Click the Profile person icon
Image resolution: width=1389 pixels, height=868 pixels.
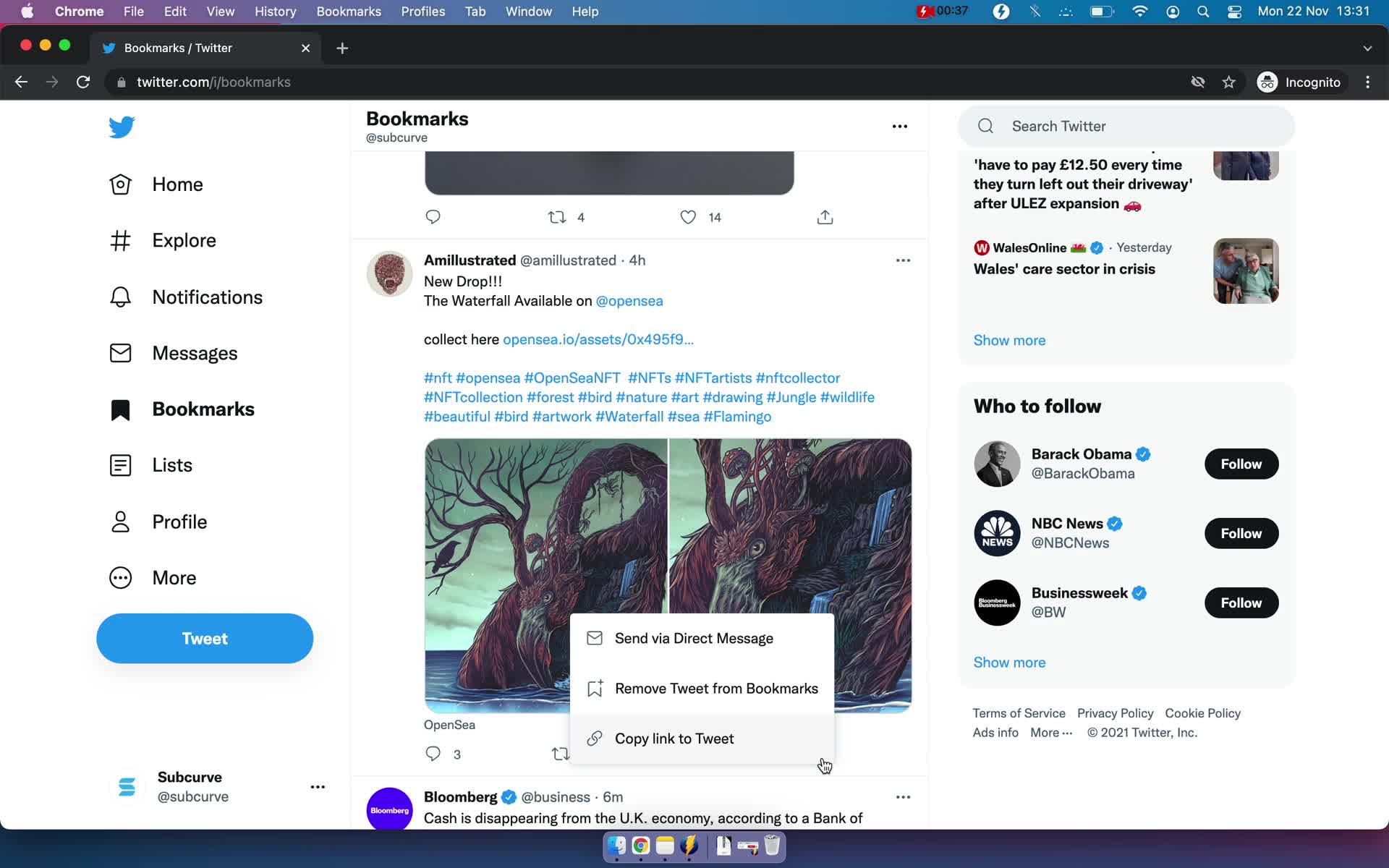121,521
